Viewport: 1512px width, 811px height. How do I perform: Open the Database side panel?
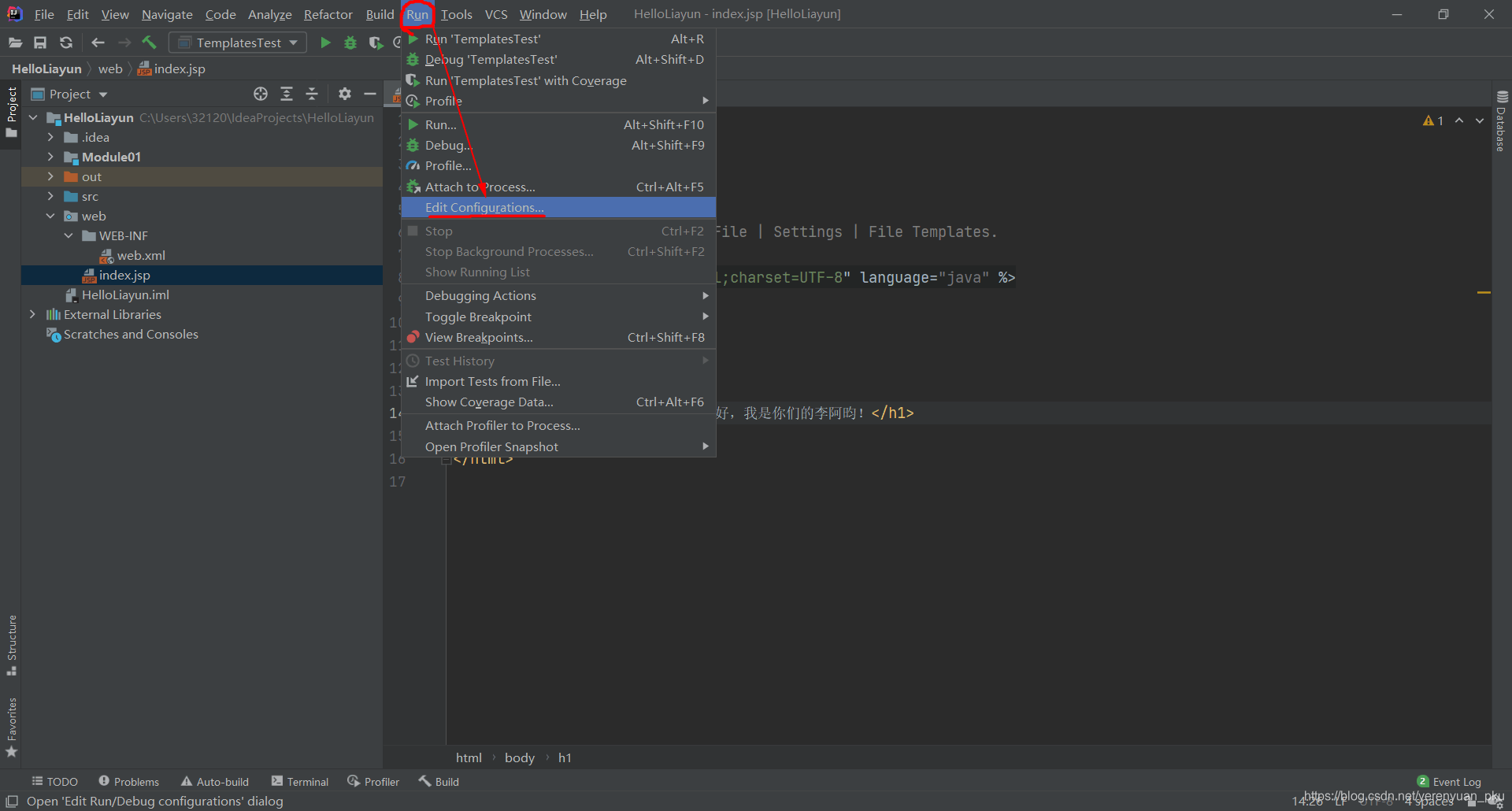[1502, 120]
